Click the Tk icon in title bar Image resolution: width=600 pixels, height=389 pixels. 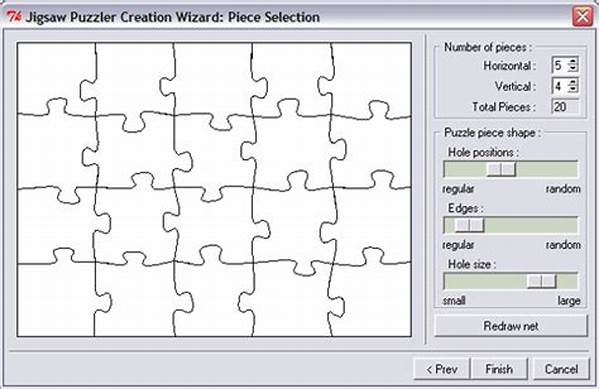(x=14, y=17)
